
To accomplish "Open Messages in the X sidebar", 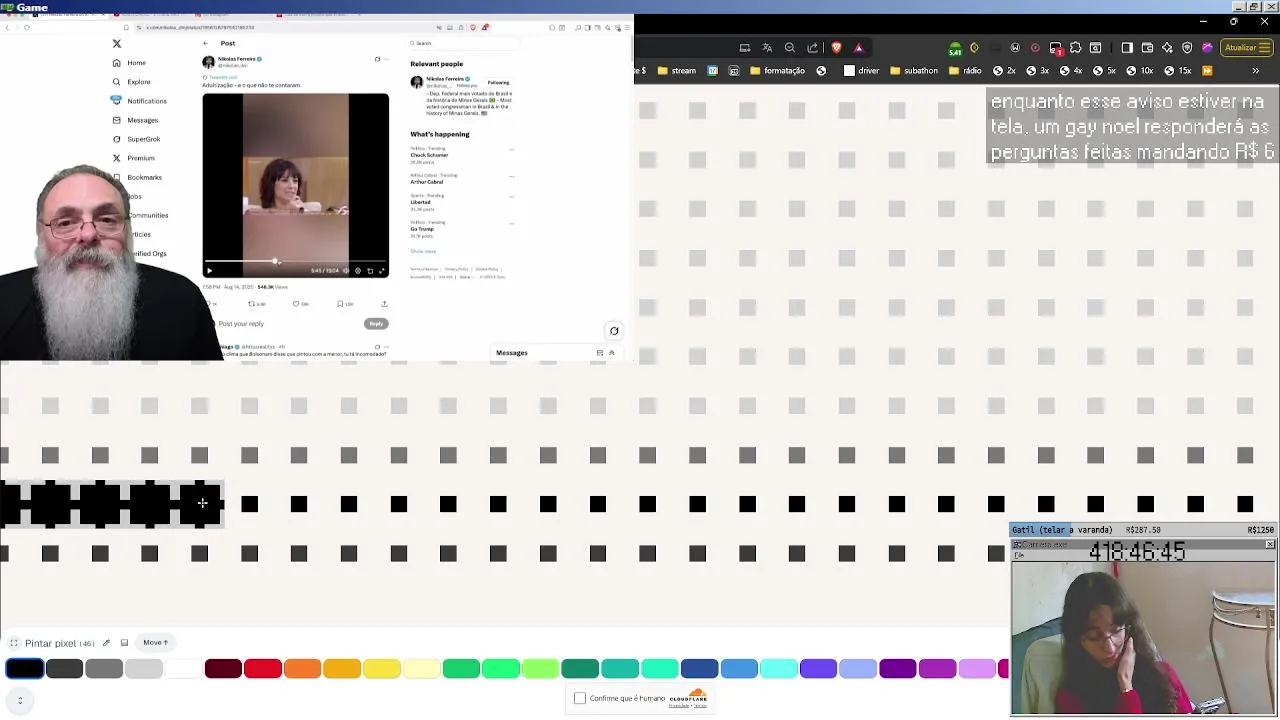I will coord(135,120).
